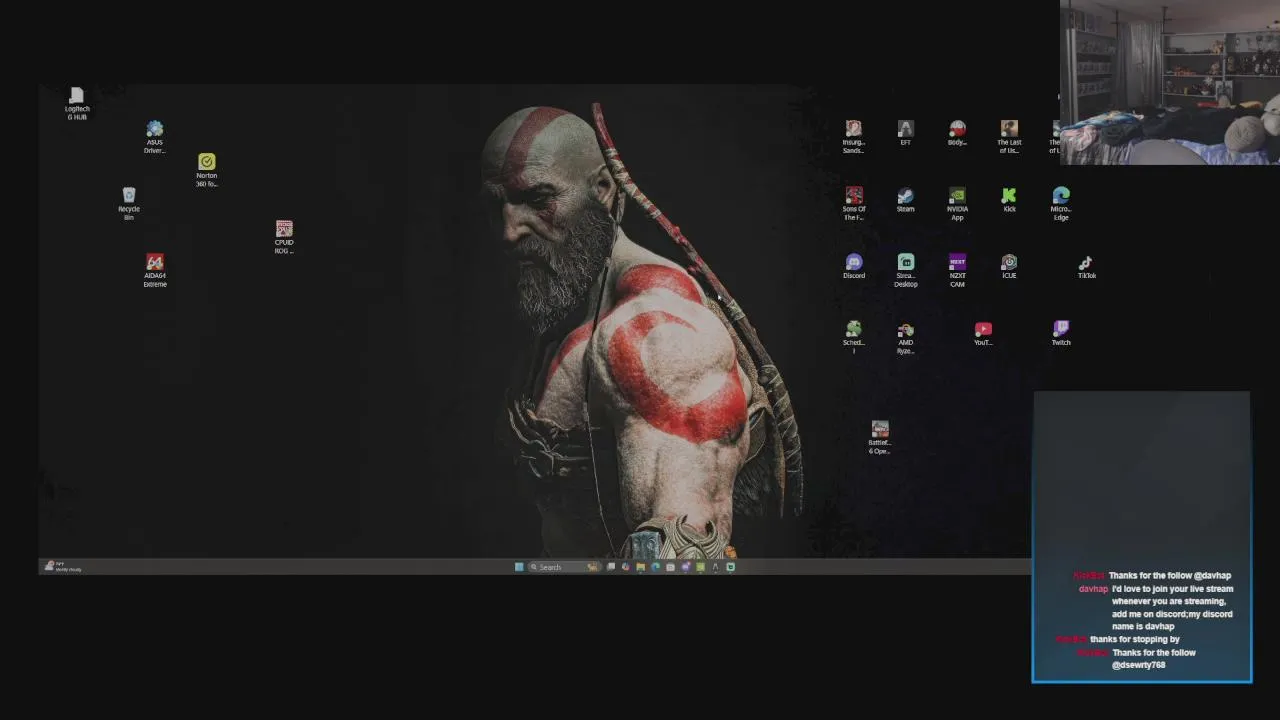Click the Windows Start button
Viewport: 1280px width, 720px height.
[x=519, y=567]
